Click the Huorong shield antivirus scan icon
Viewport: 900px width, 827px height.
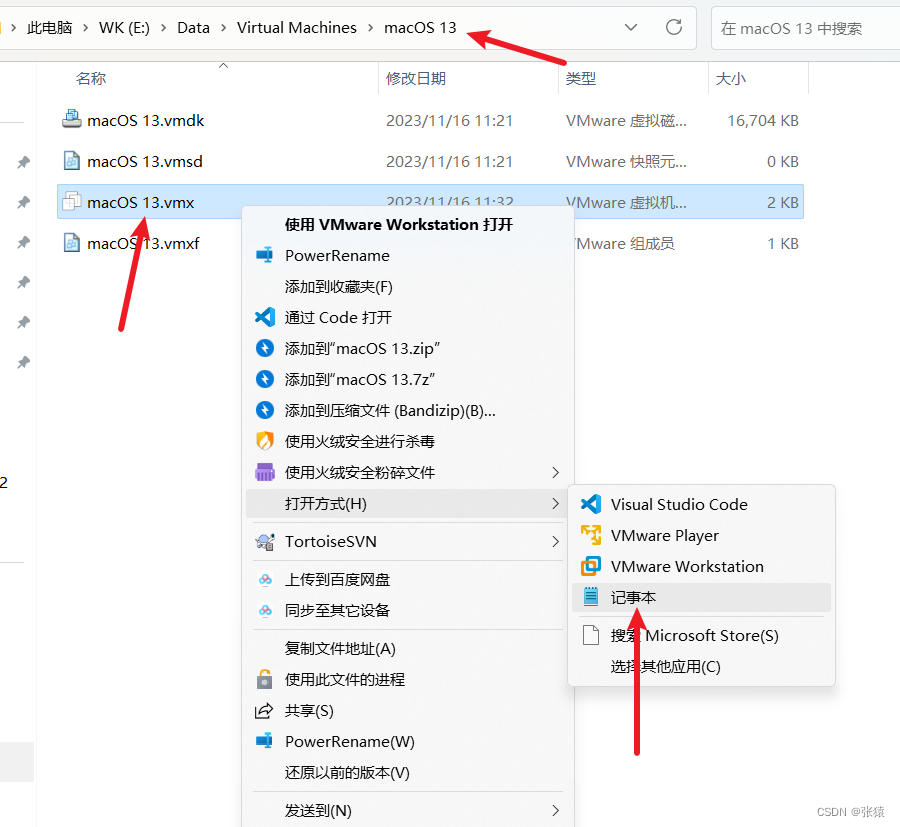point(265,441)
